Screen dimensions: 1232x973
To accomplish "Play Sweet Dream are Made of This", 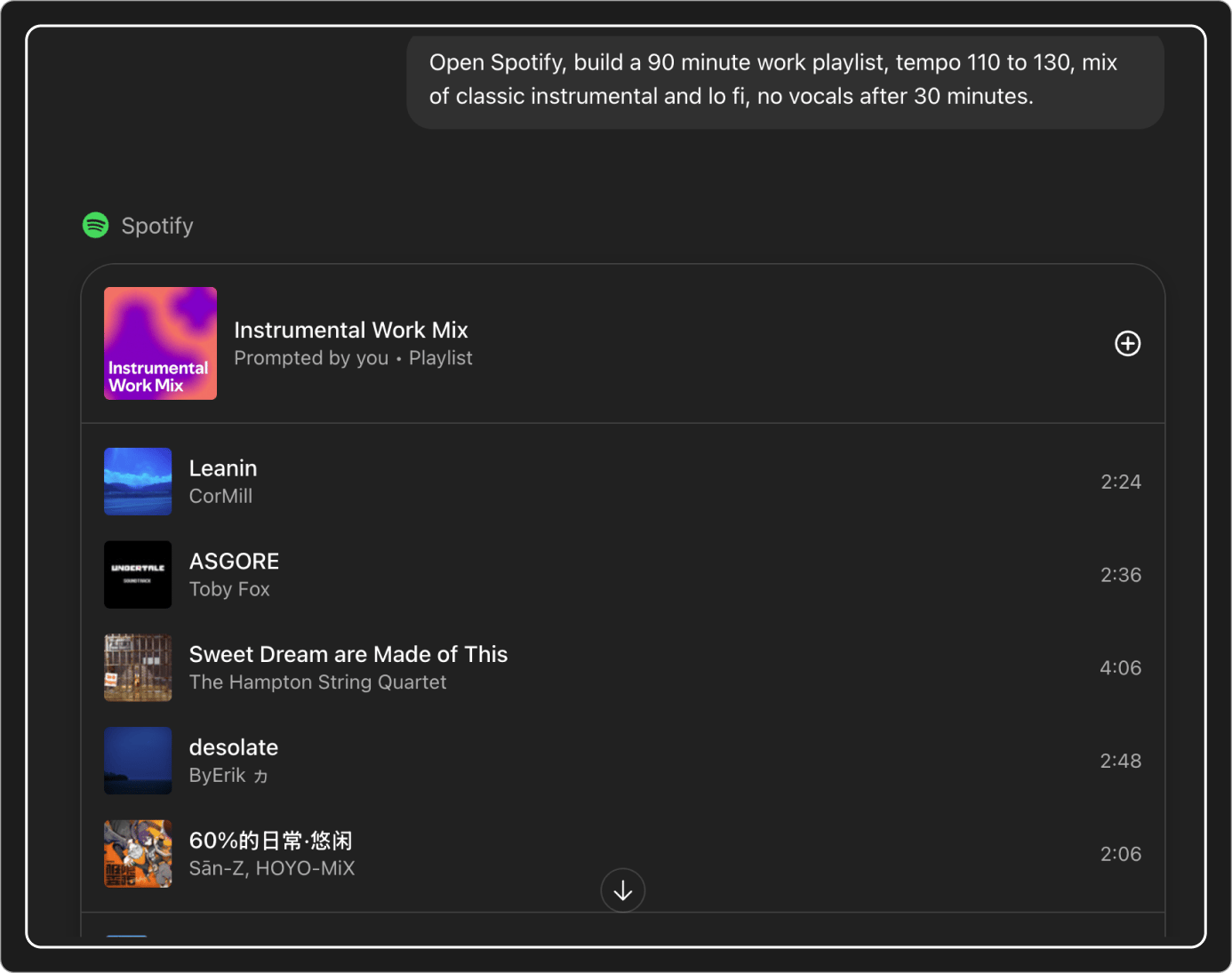I will point(348,654).
